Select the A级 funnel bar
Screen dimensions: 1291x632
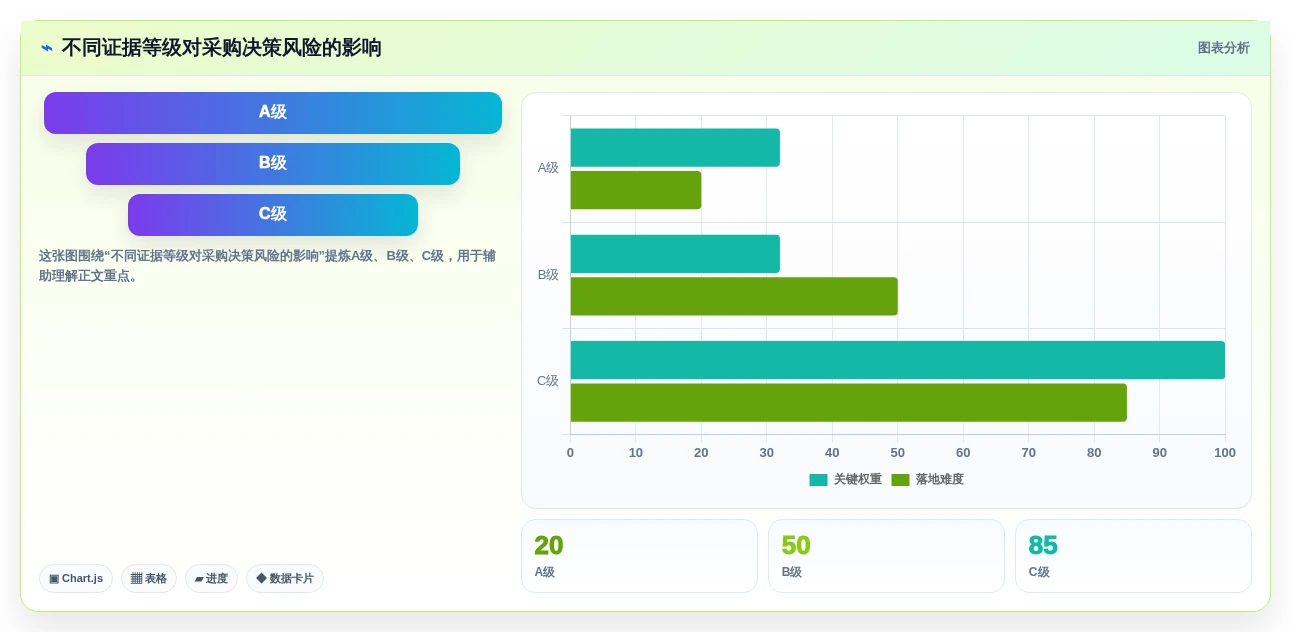click(x=273, y=112)
